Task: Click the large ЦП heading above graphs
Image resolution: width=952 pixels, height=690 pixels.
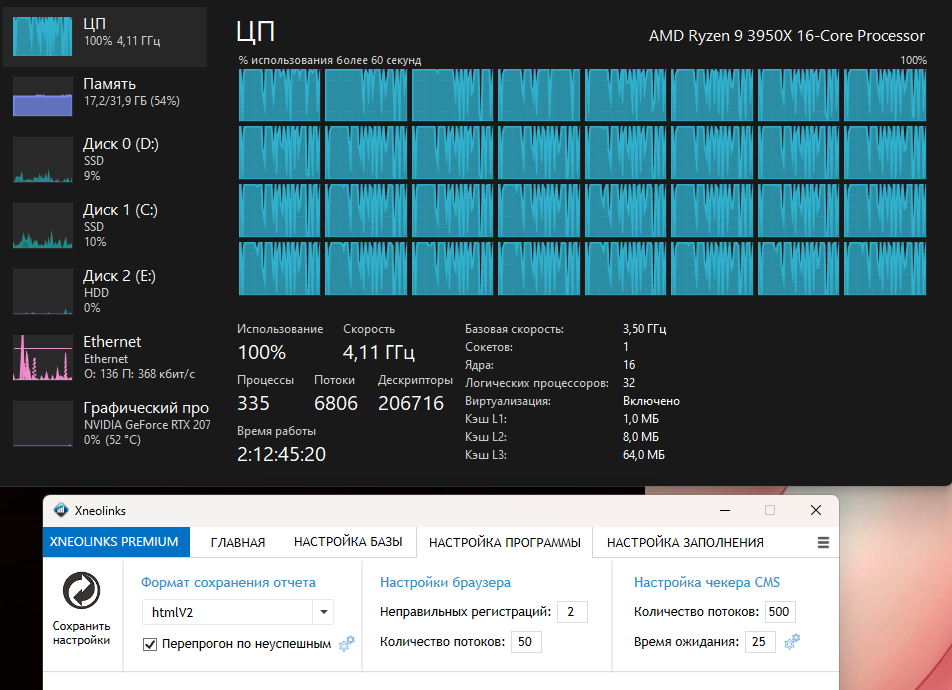Action: [x=255, y=32]
